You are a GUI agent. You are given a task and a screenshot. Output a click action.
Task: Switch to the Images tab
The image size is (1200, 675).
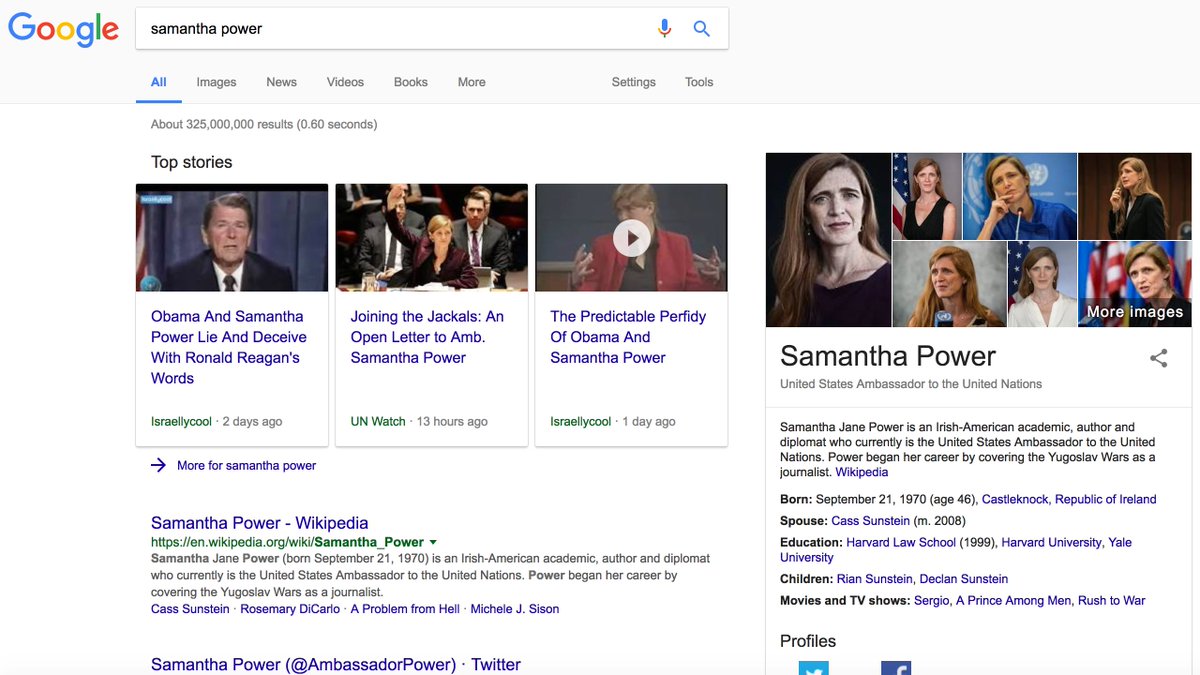(x=216, y=82)
